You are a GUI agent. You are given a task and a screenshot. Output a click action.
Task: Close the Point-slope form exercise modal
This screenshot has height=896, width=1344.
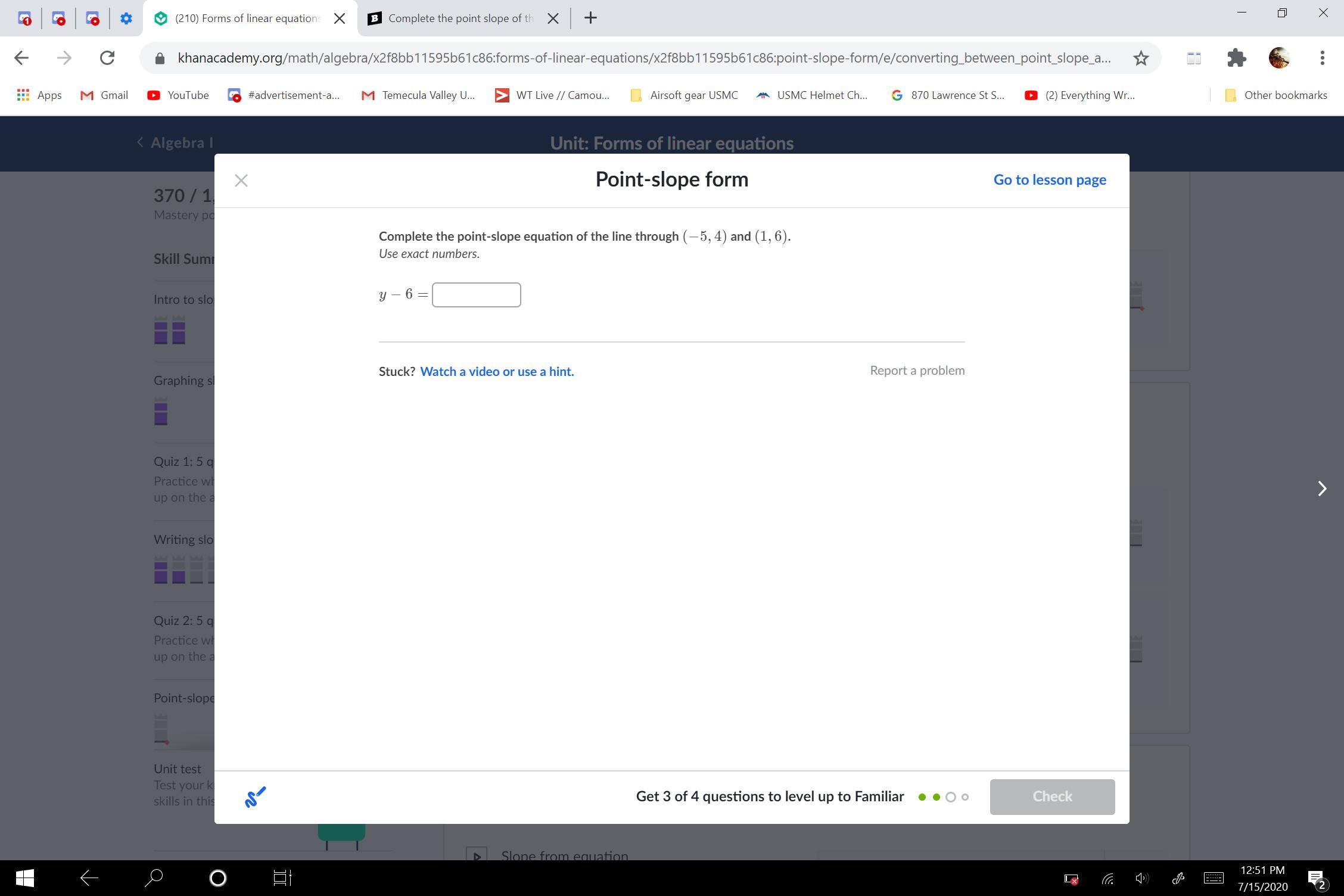pyautogui.click(x=241, y=181)
